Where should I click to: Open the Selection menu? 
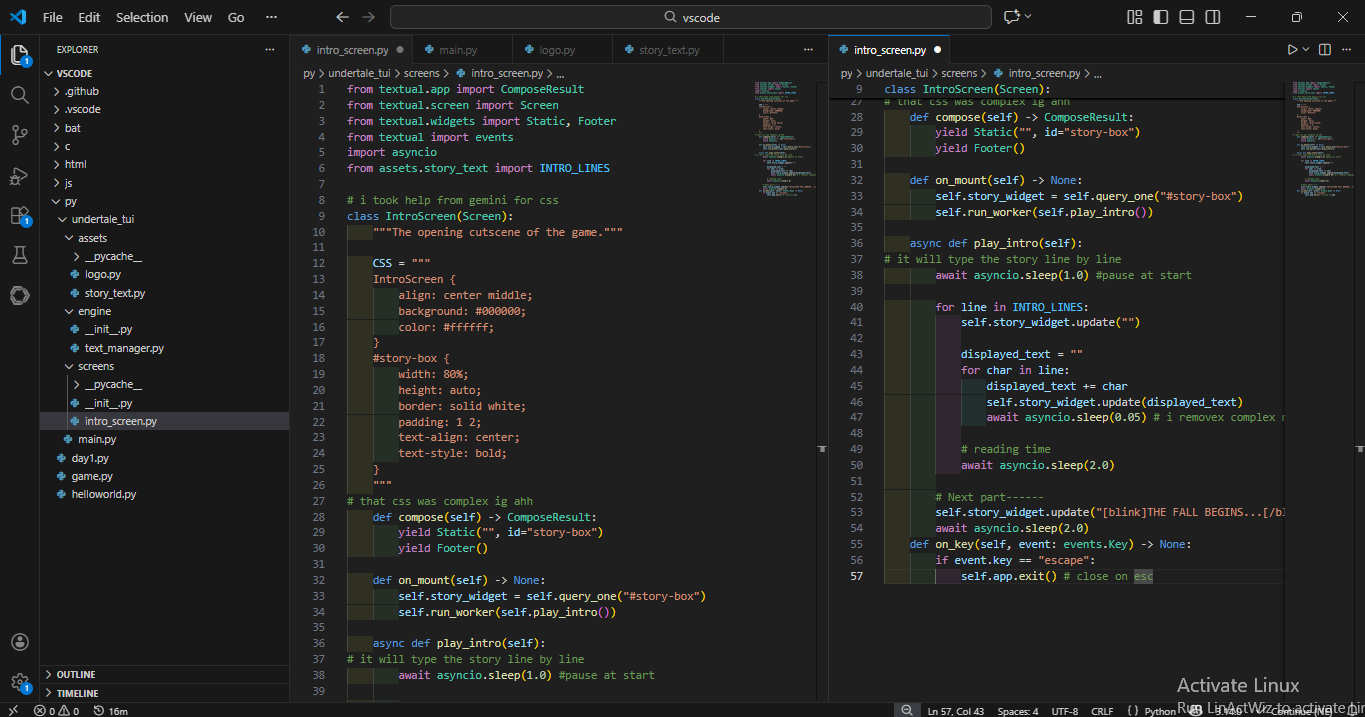pos(142,17)
